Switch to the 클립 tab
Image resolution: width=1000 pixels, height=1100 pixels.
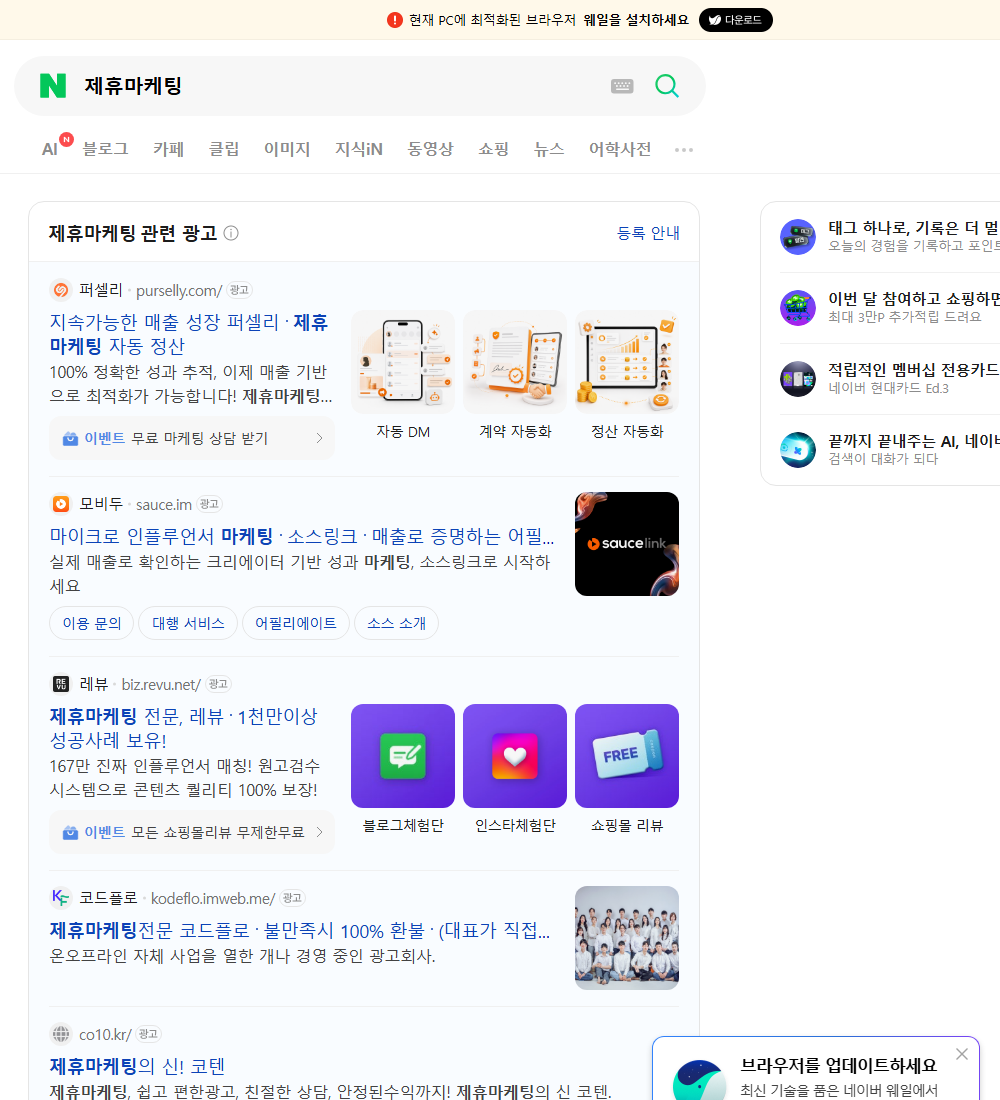pyautogui.click(x=224, y=149)
